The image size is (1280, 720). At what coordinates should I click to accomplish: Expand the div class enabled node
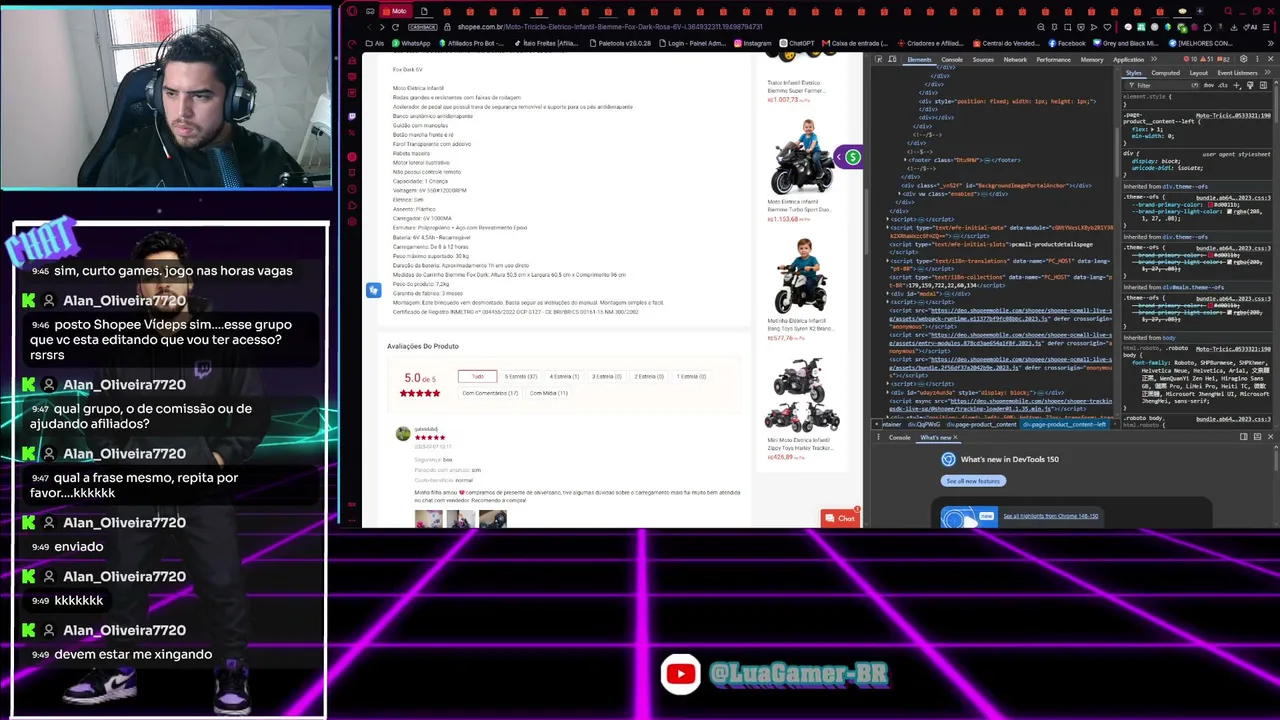point(898,194)
